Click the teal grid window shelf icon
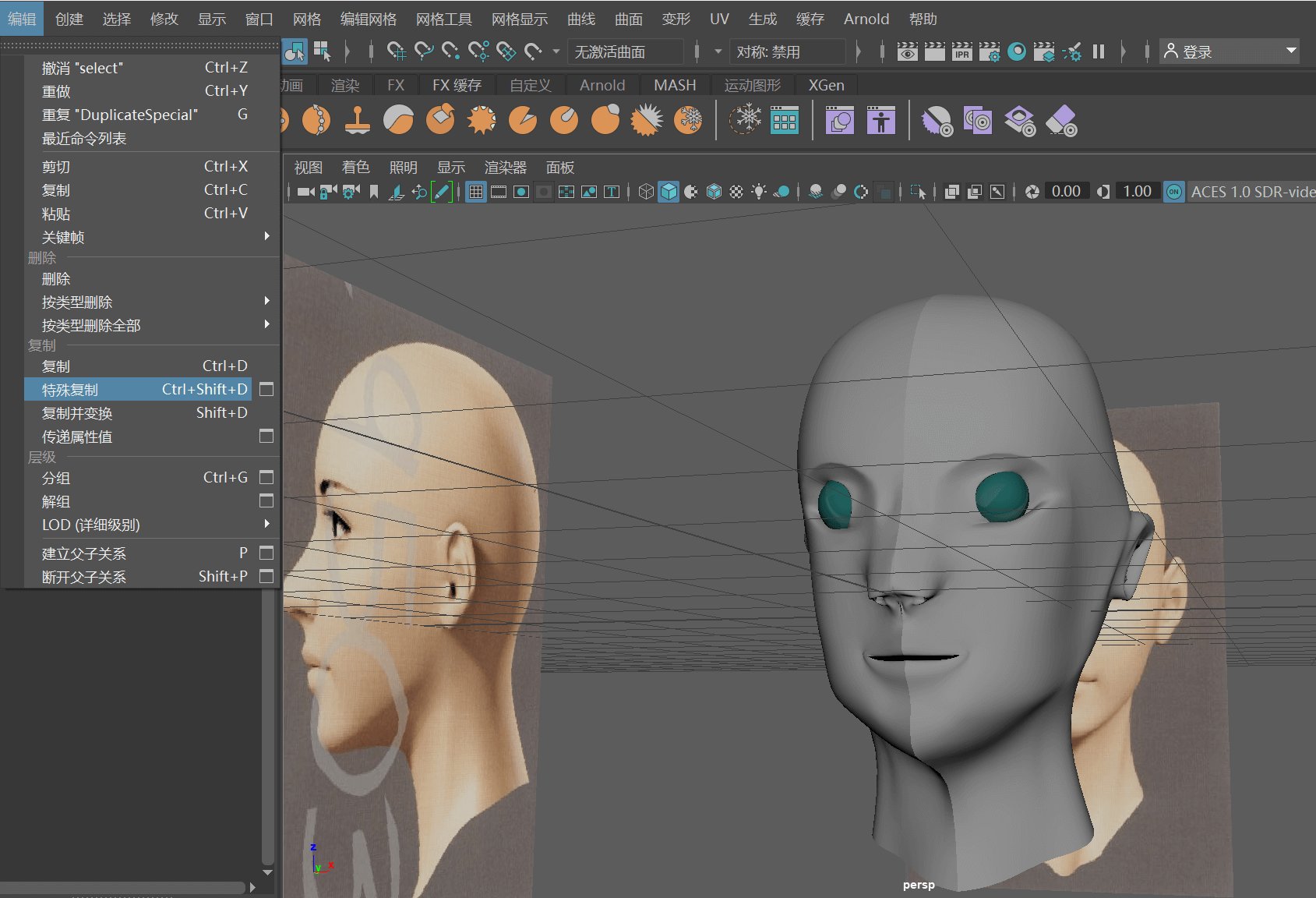Viewport: 1316px width, 898px height. 785,120
